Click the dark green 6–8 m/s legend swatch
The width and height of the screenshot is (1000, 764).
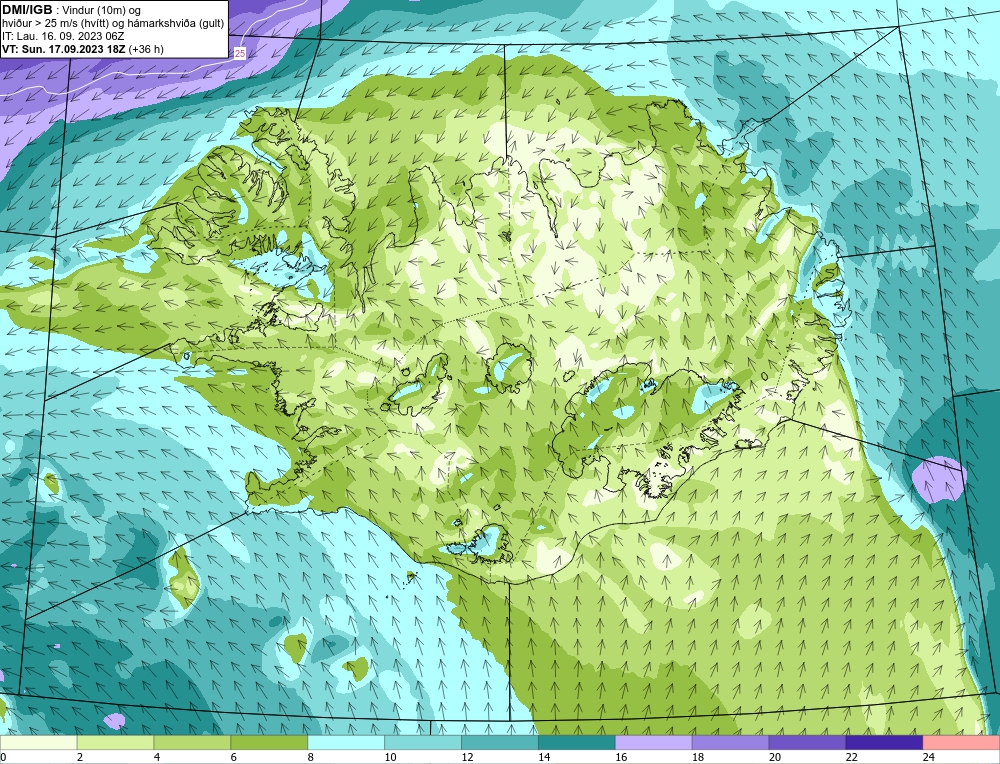pos(269,742)
